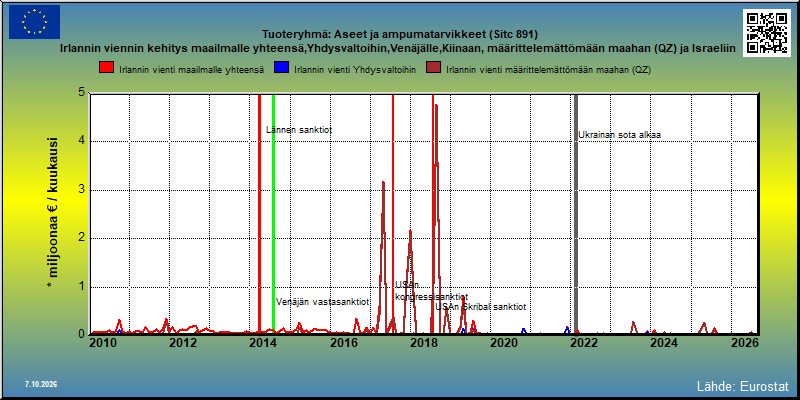This screenshot has height=400, width=800.
Task: Click the grey Ukraine war vertical marker line
Action: (x=576, y=214)
